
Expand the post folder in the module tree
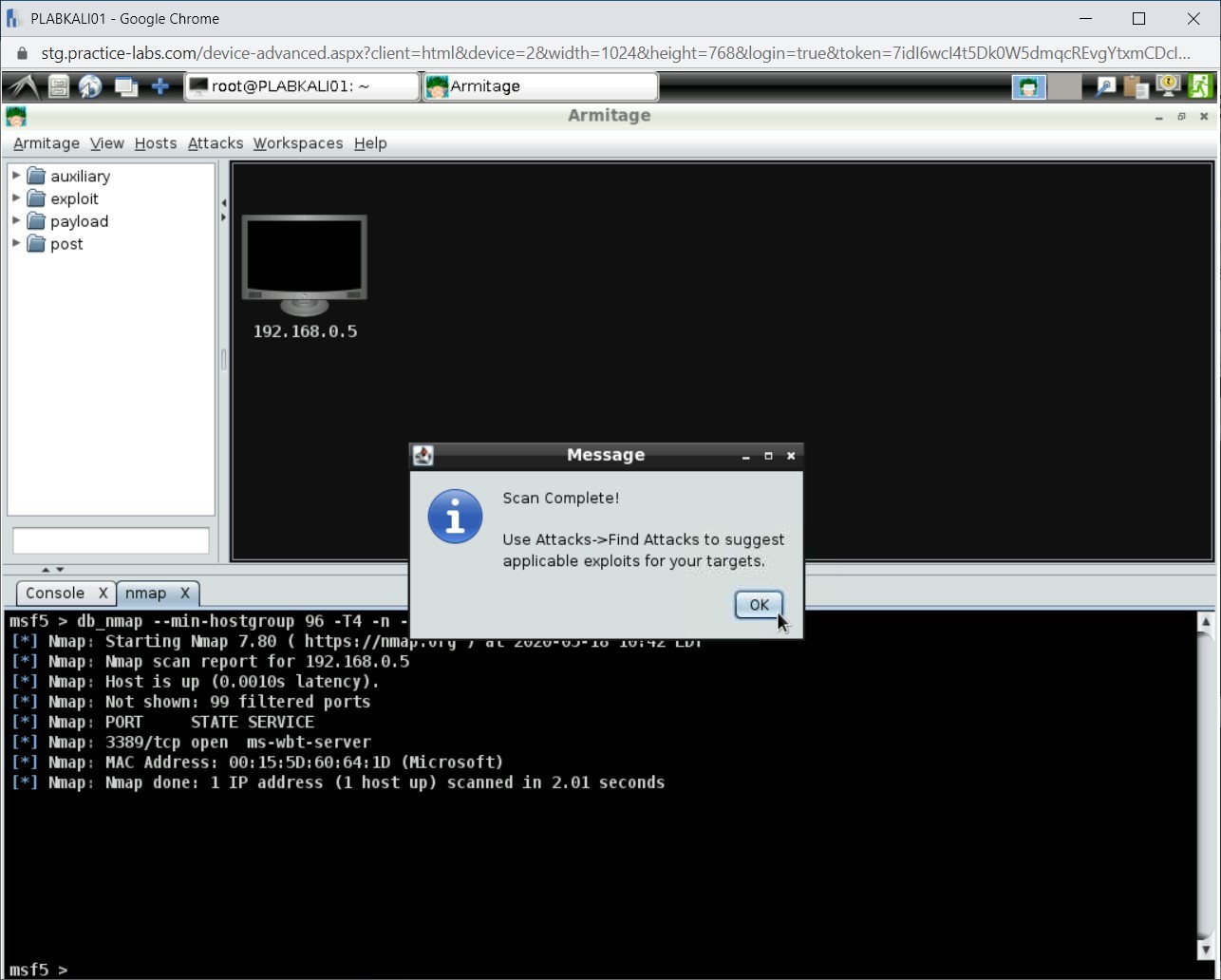click(x=15, y=244)
